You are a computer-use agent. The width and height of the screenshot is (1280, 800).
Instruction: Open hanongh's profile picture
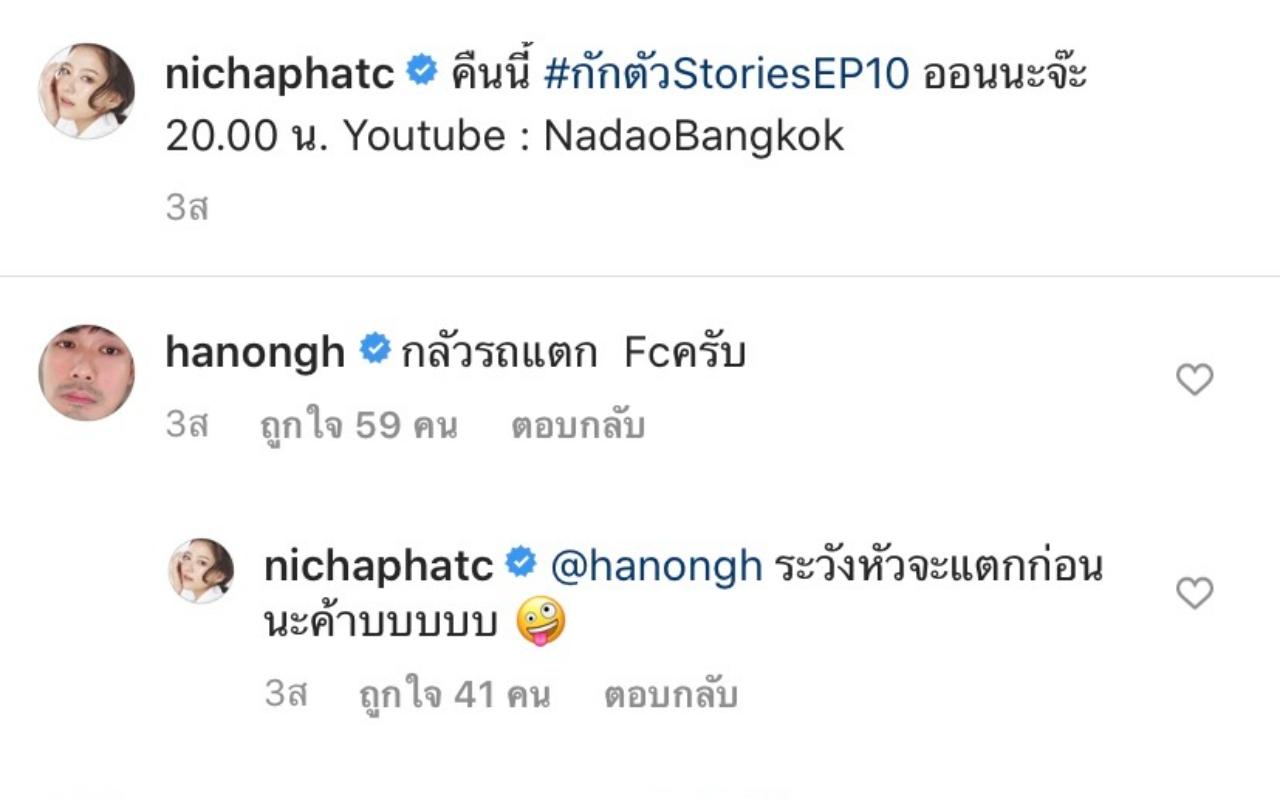pos(86,372)
